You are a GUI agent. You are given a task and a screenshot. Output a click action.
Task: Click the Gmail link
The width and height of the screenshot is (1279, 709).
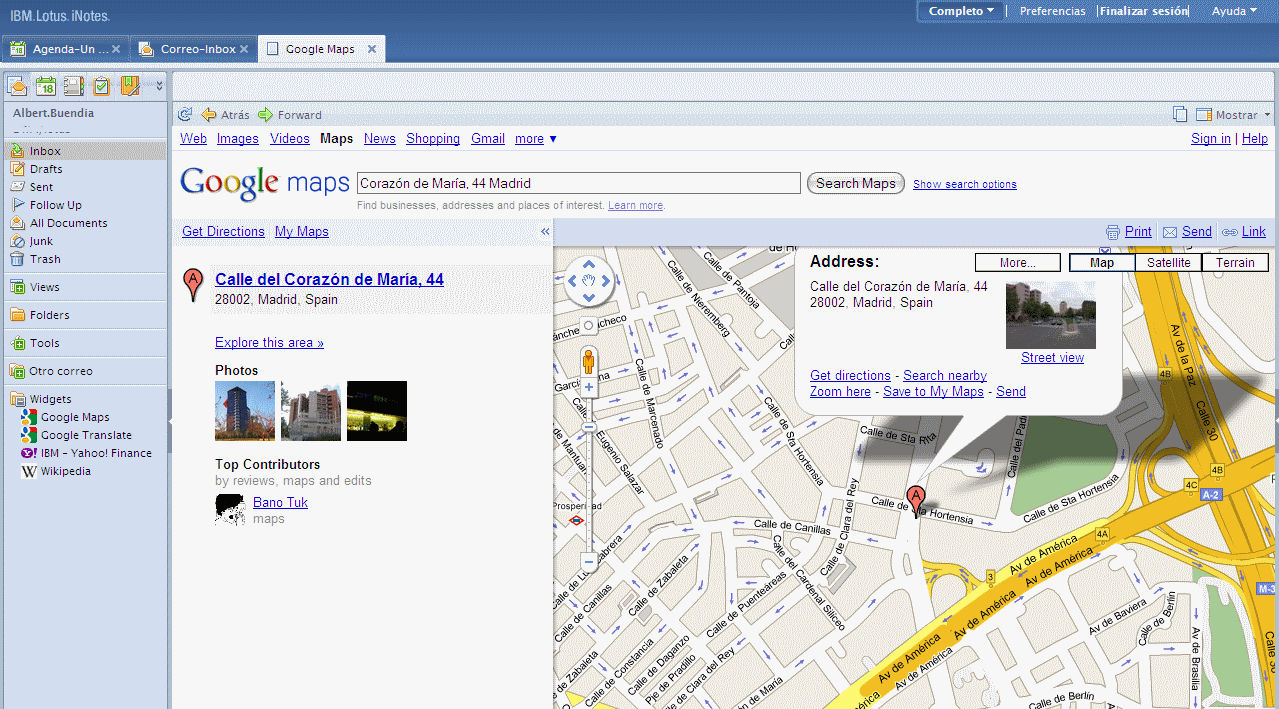pyautogui.click(x=488, y=139)
